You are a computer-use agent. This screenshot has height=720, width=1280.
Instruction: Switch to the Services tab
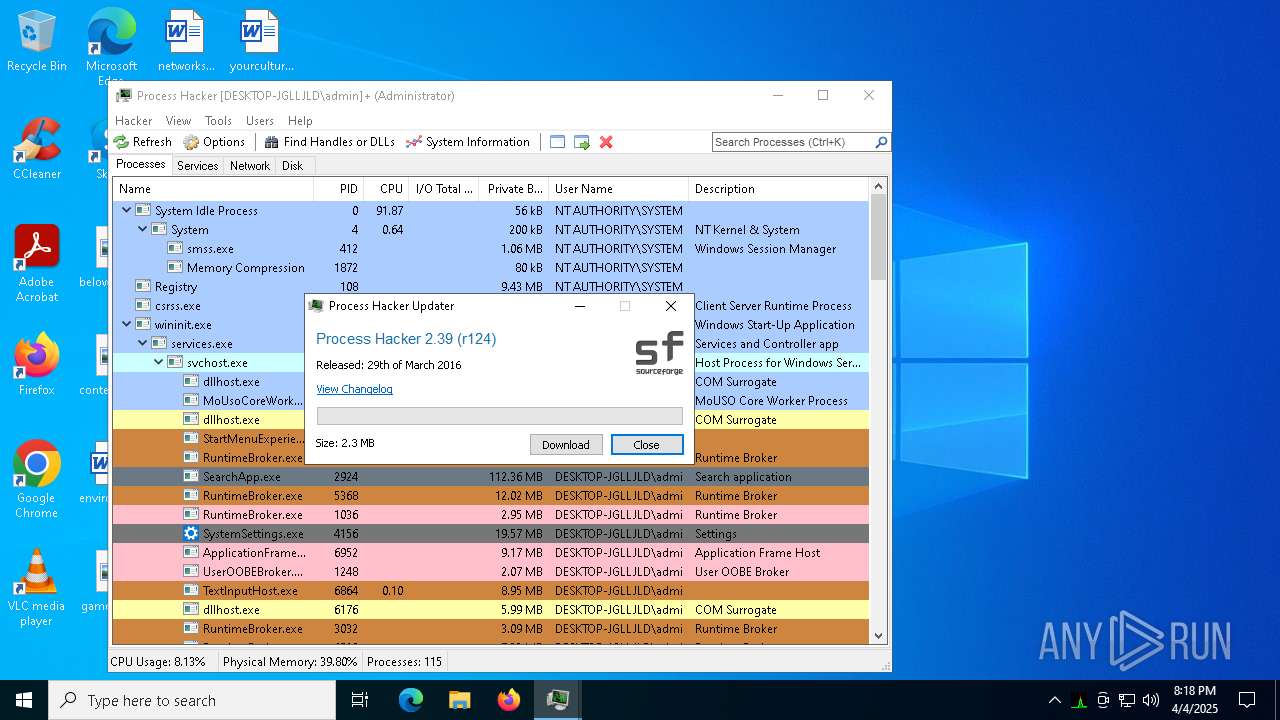click(197, 166)
